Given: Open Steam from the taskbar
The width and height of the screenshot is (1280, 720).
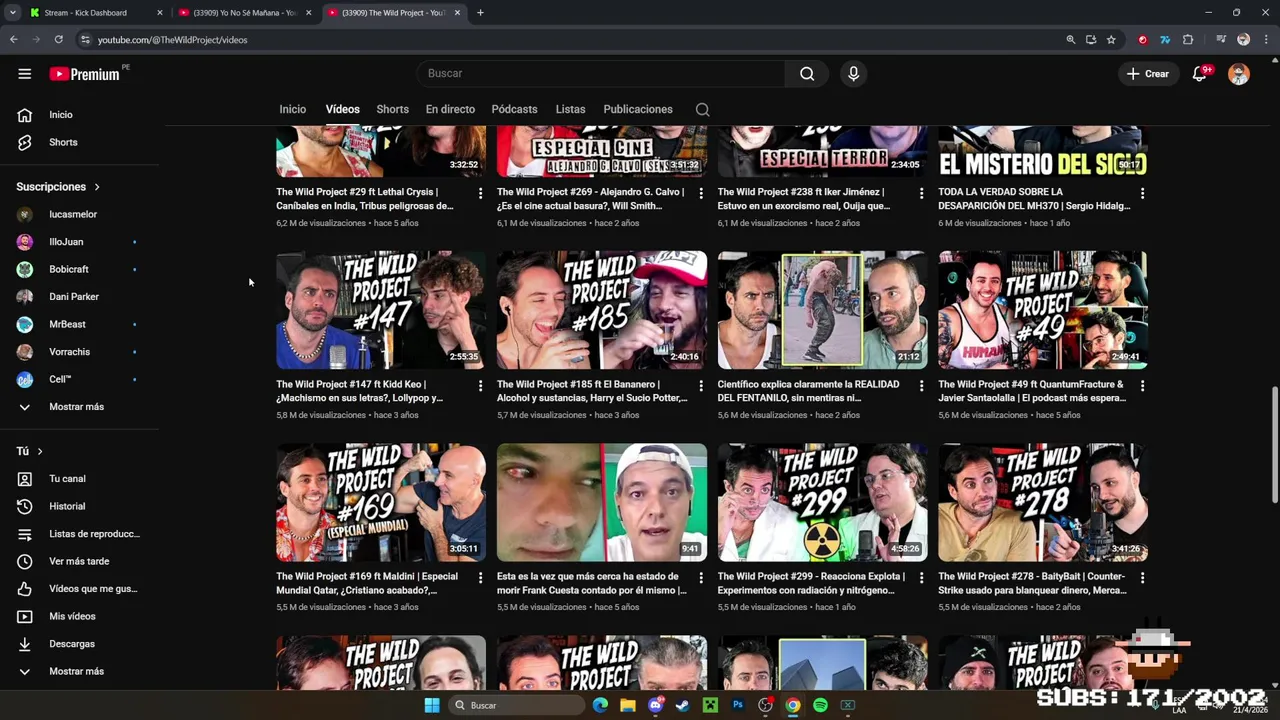Looking at the screenshot, I should coord(682,705).
